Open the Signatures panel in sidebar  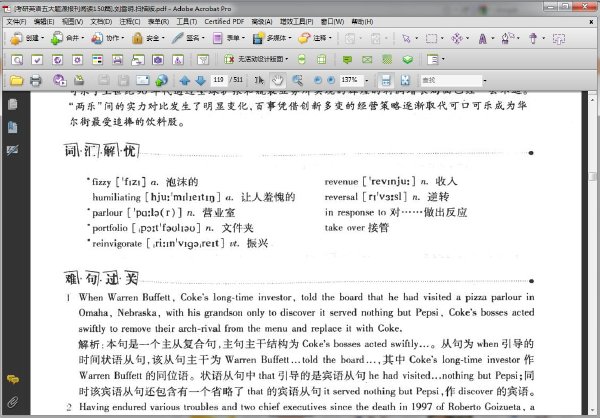[13, 150]
